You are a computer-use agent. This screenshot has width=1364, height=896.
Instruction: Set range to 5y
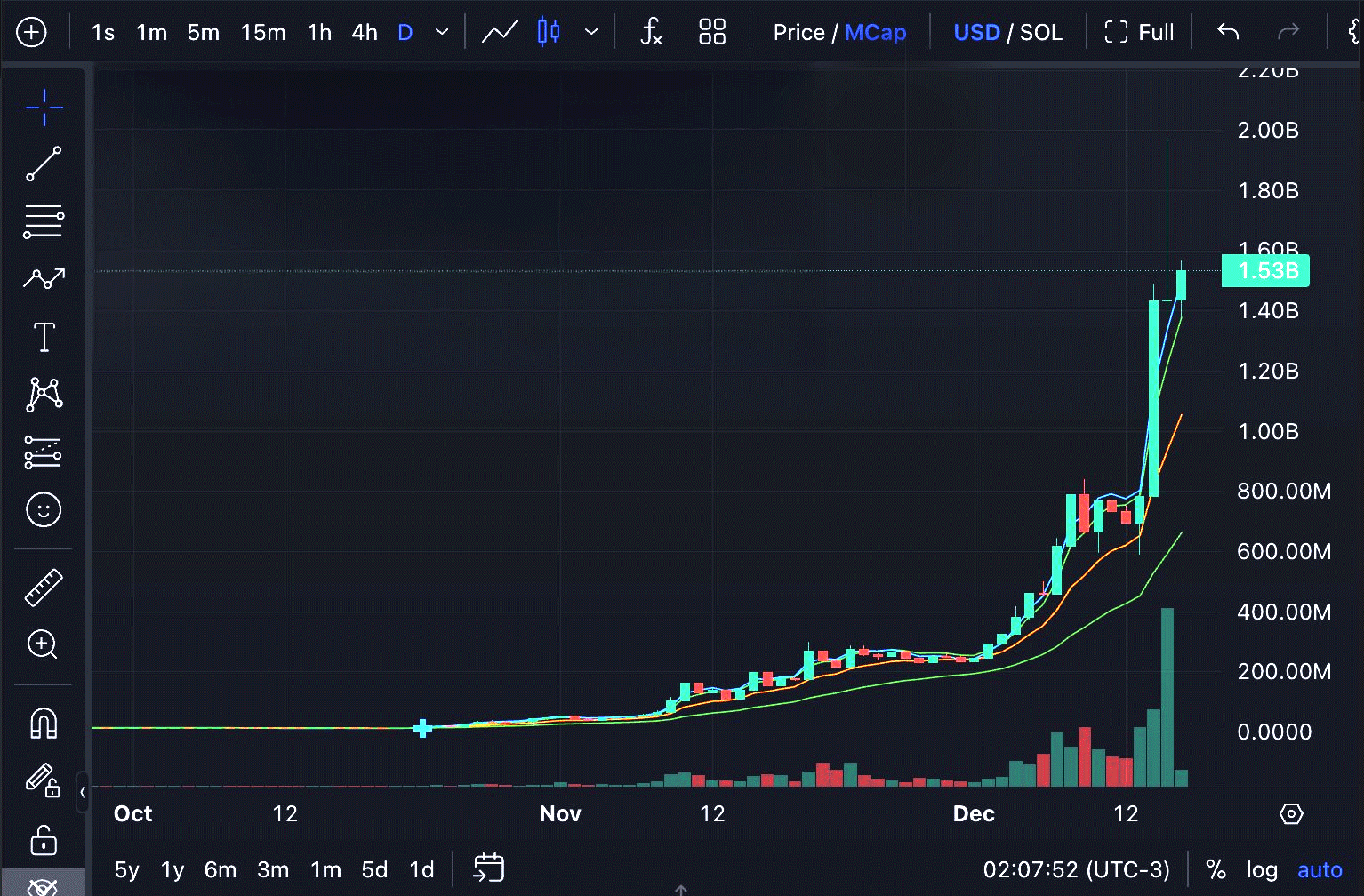(x=127, y=869)
